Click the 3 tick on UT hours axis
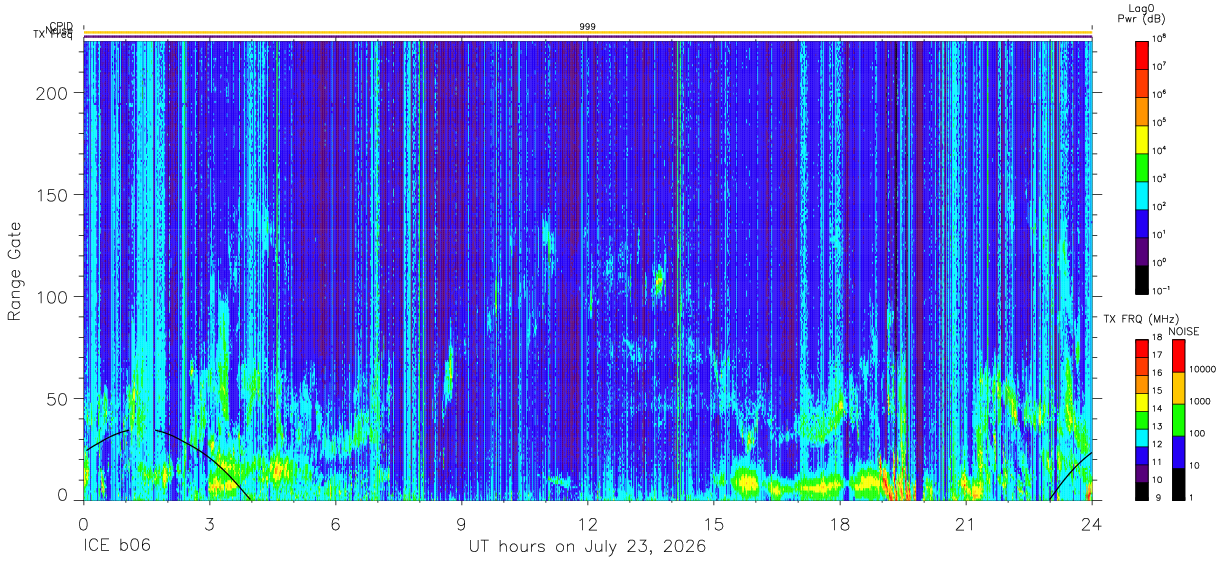 coord(209,523)
